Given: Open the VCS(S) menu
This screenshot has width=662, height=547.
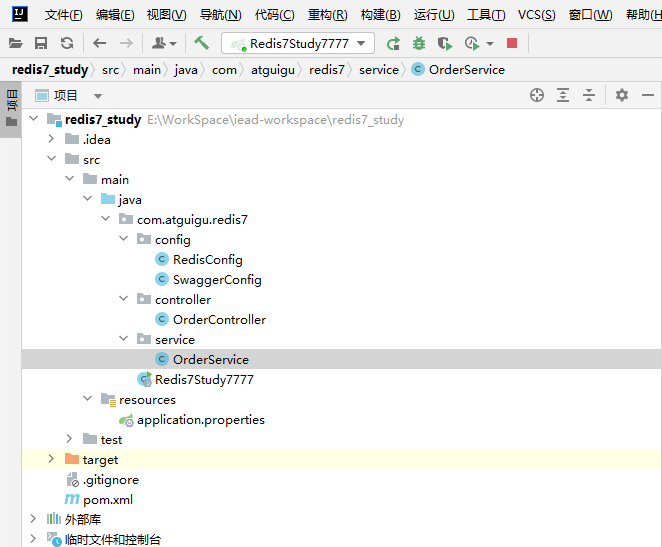Looking at the screenshot, I should pyautogui.click(x=537, y=15).
